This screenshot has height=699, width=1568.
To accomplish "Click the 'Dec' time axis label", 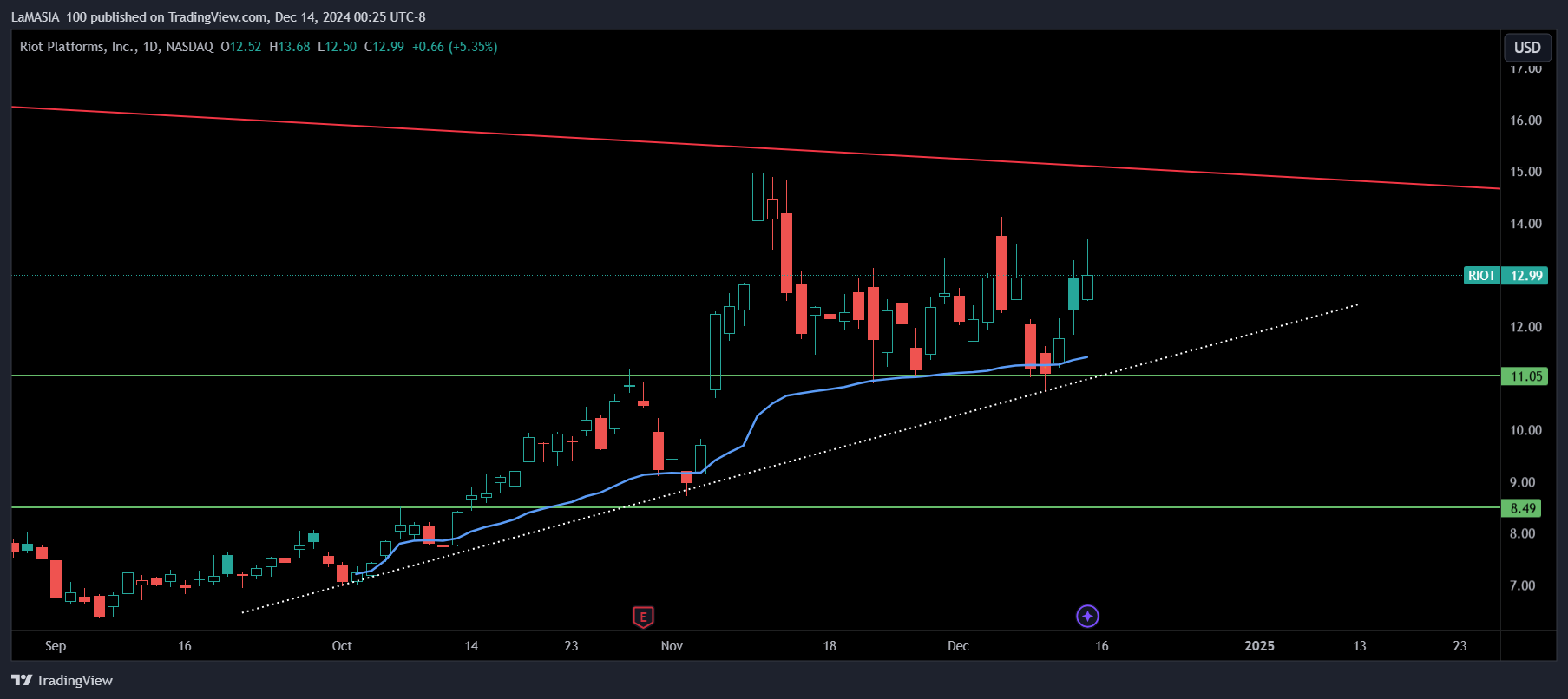I will point(958,646).
